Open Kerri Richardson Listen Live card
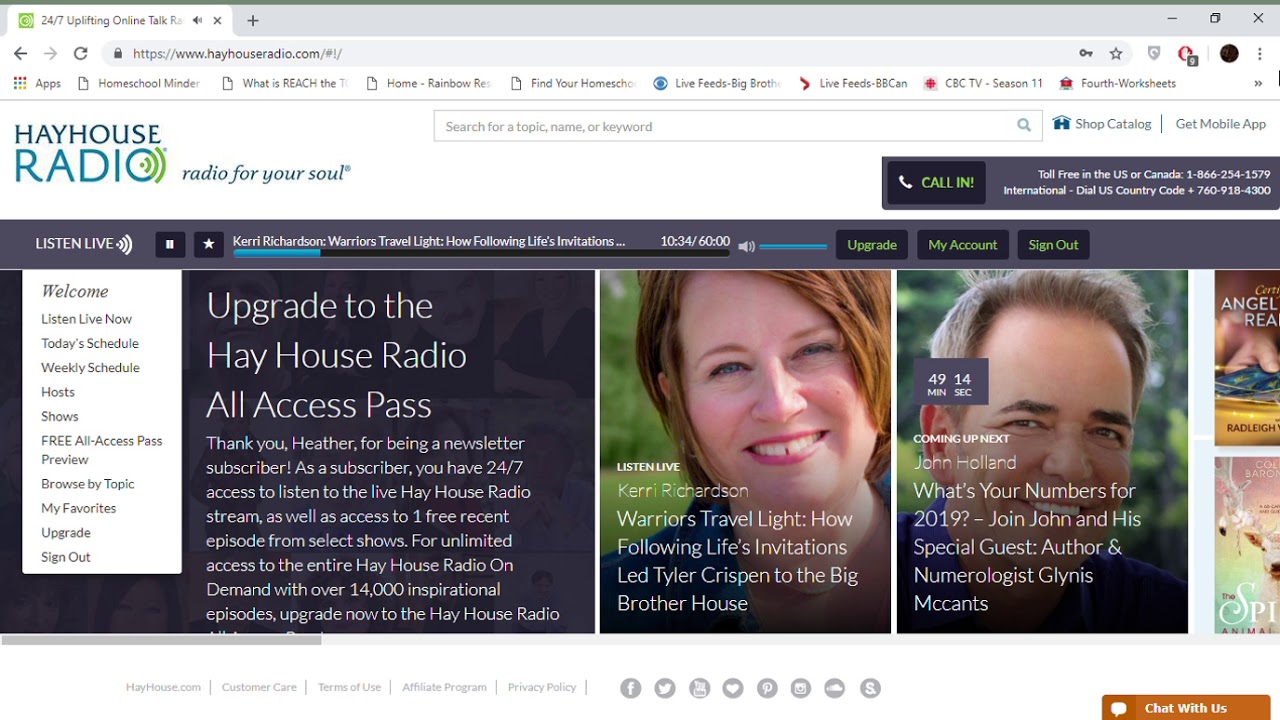This screenshot has width=1280, height=720. pos(745,451)
